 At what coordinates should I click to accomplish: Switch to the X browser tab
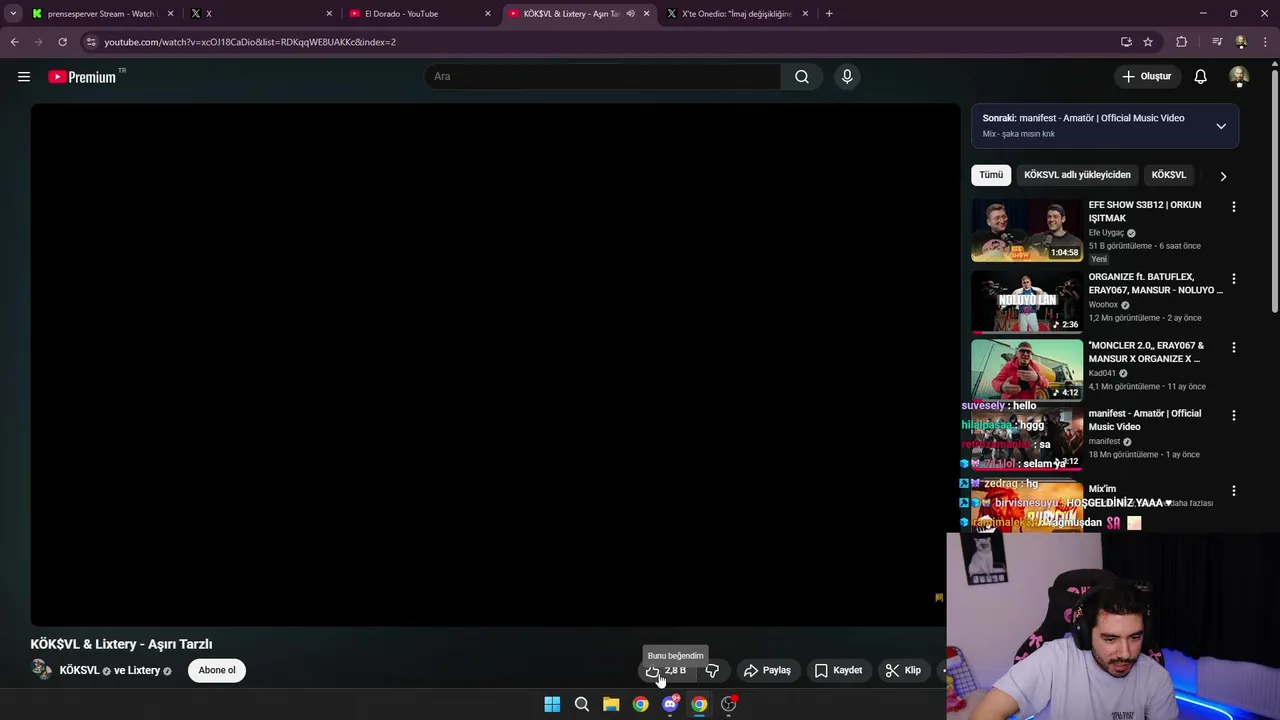point(260,14)
